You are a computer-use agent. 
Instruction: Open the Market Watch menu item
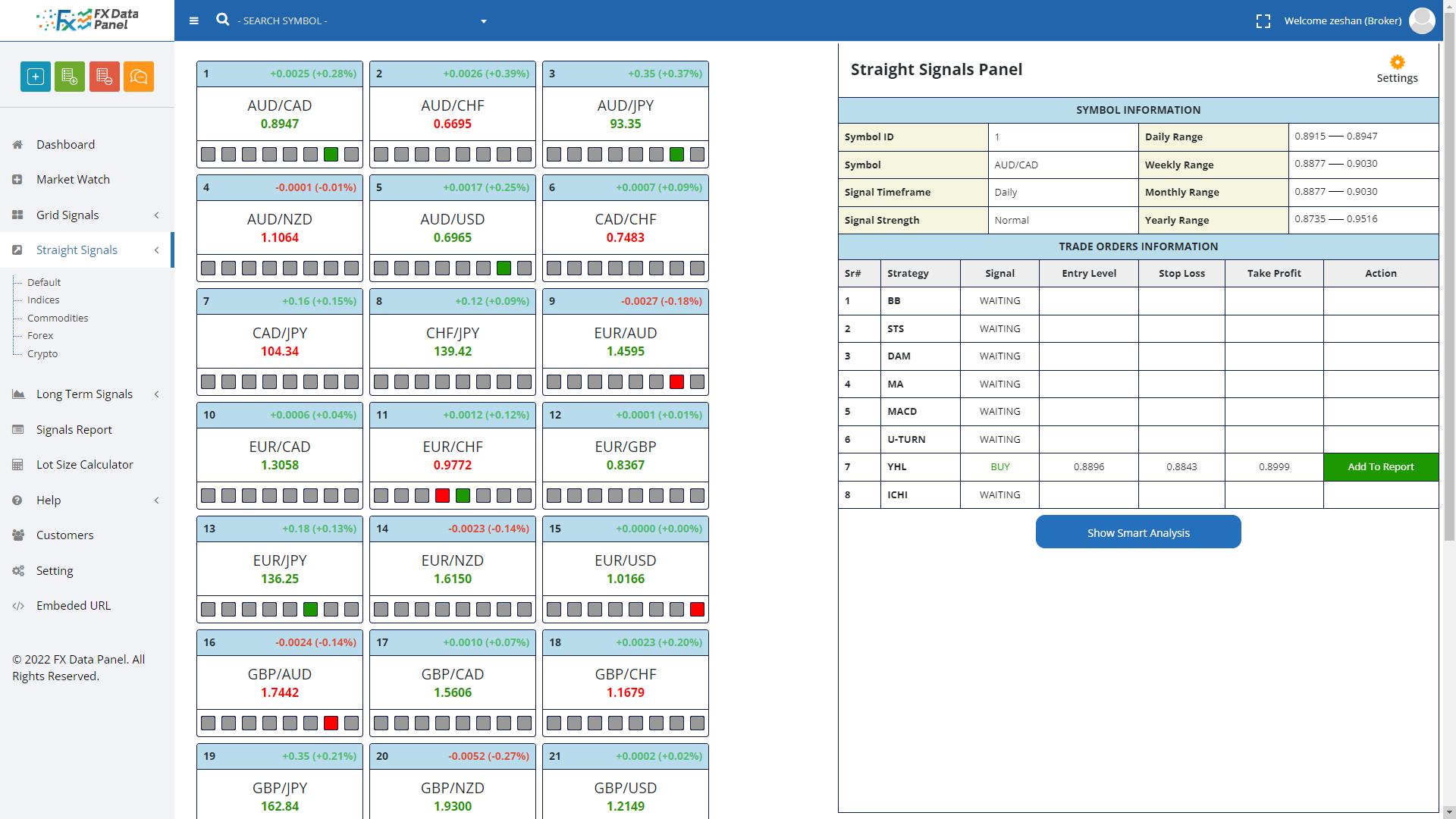tap(73, 180)
